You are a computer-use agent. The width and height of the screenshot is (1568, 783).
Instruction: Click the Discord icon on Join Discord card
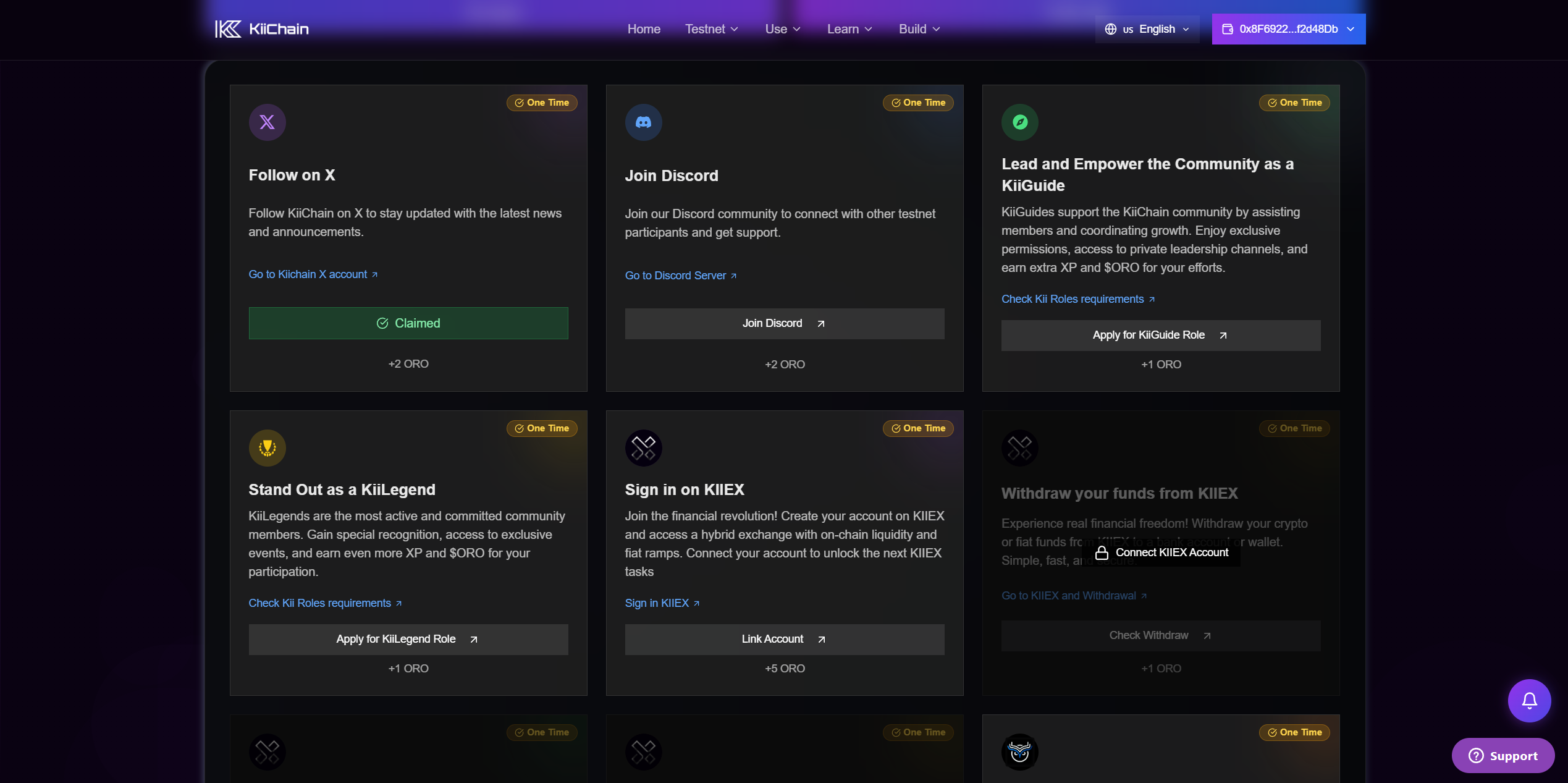pyautogui.click(x=643, y=122)
